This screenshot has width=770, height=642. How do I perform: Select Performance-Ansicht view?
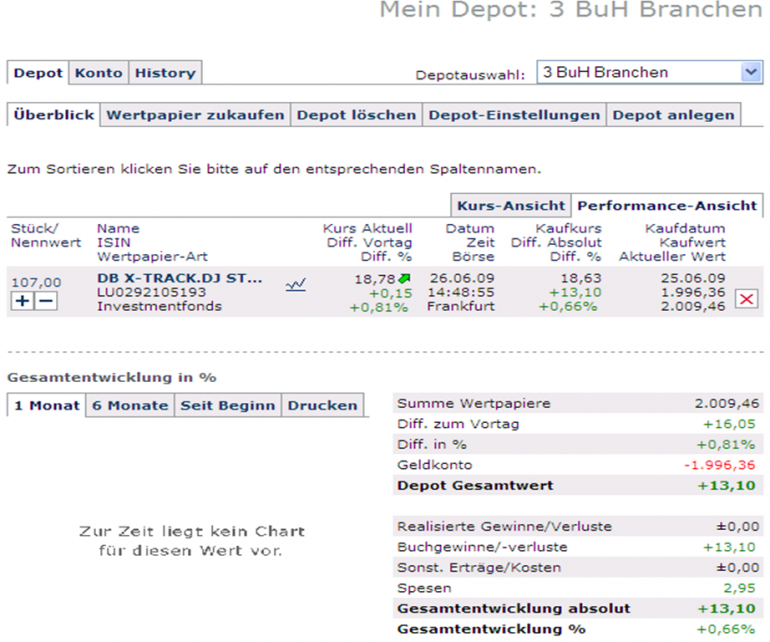667,205
